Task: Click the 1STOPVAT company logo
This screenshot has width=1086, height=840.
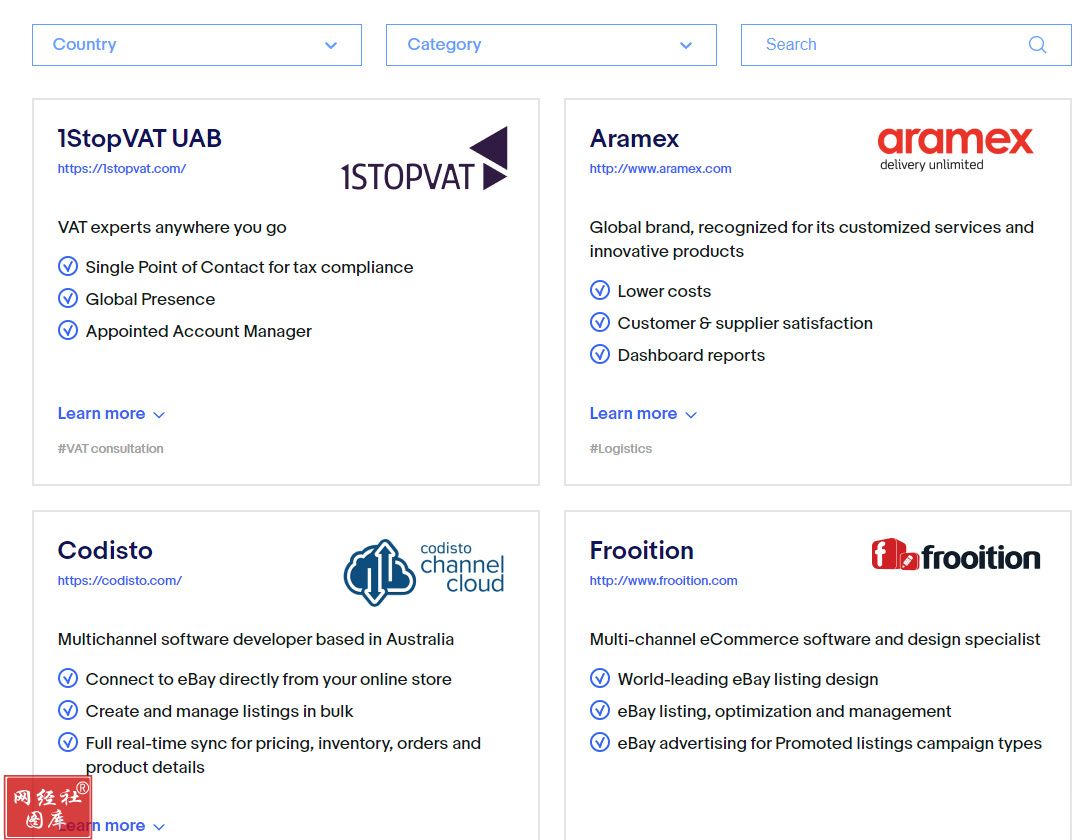Action: (424, 159)
